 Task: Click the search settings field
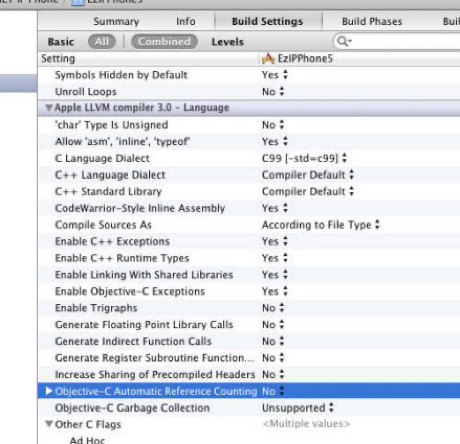click(397, 42)
